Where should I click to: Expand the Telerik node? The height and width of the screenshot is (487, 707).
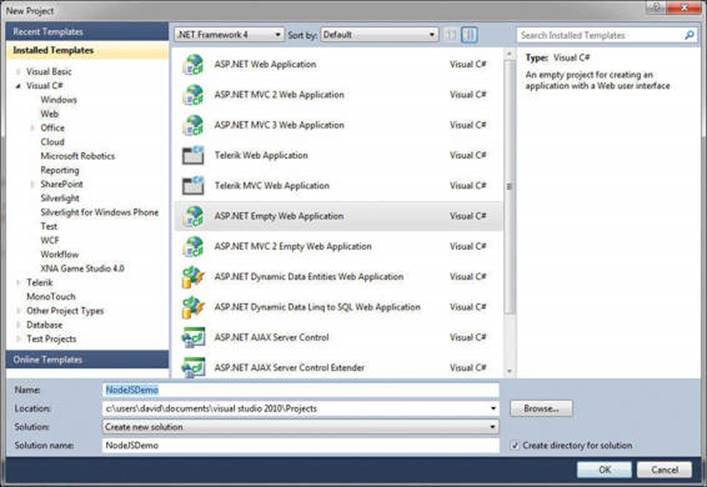[x=18, y=283]
